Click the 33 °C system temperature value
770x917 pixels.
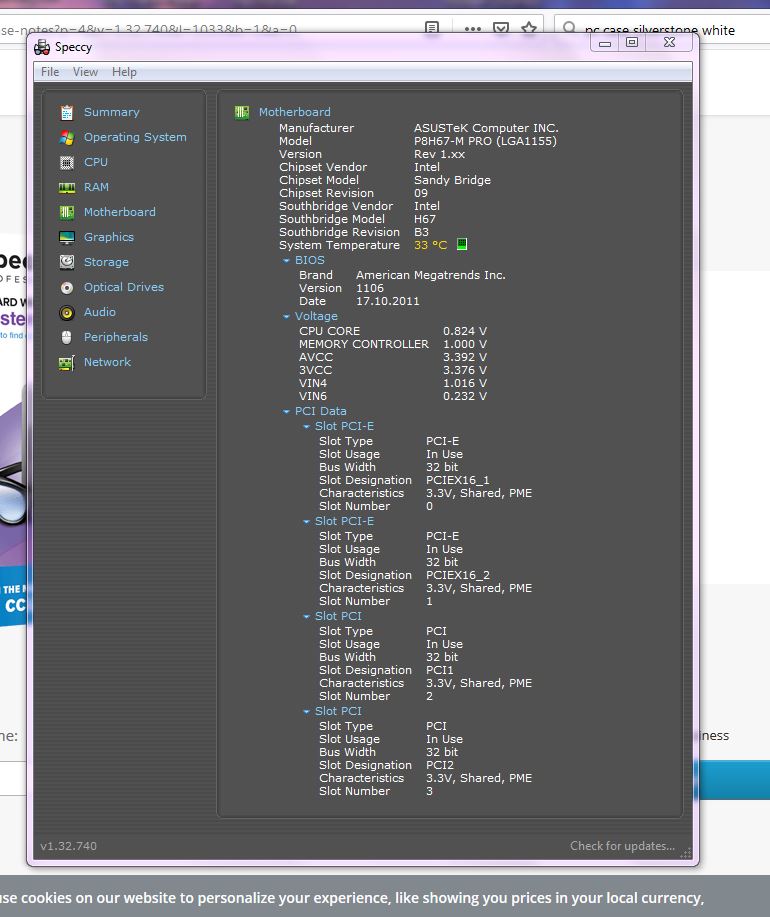(430, 245)
